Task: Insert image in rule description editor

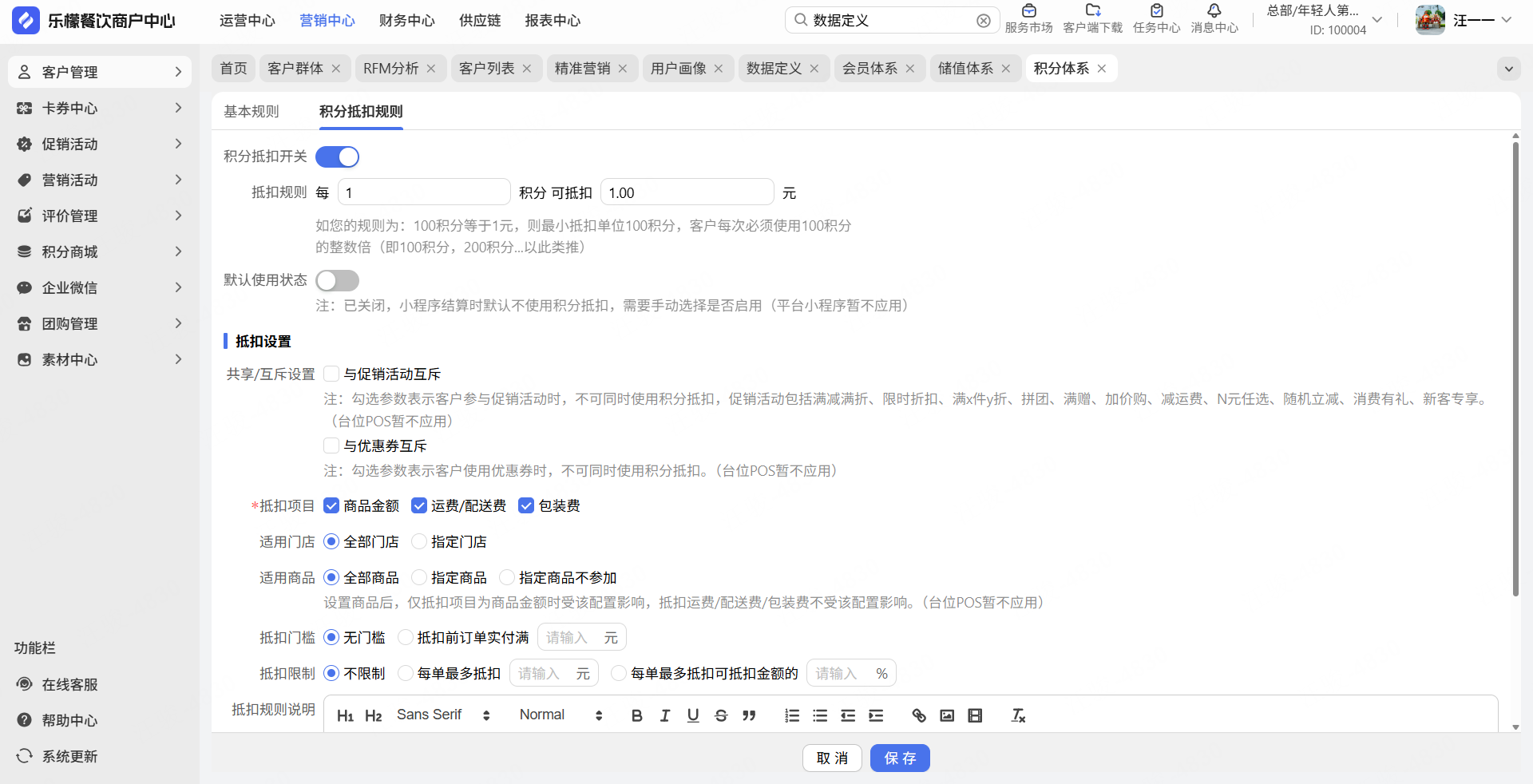Action: pos(947,715)
